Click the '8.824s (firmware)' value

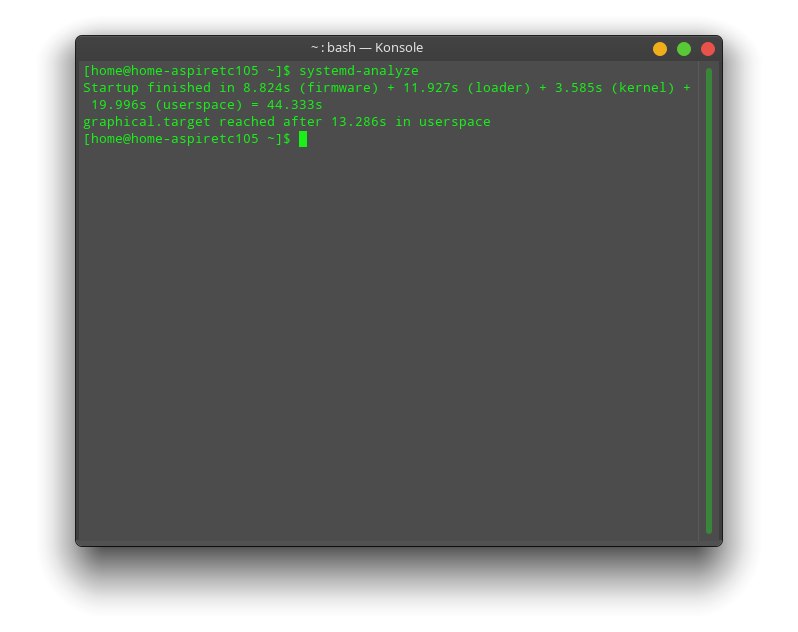tap(310, 88)
